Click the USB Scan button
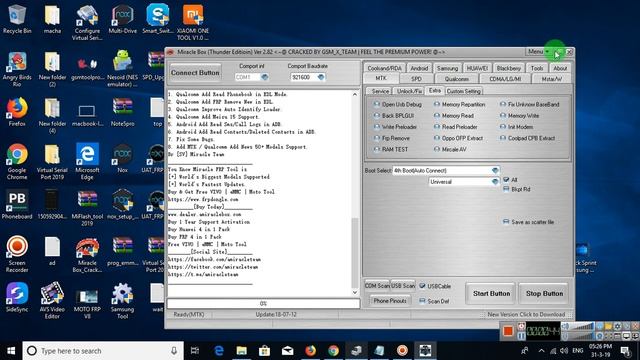640x360 pixels. (x=403, y=286)
